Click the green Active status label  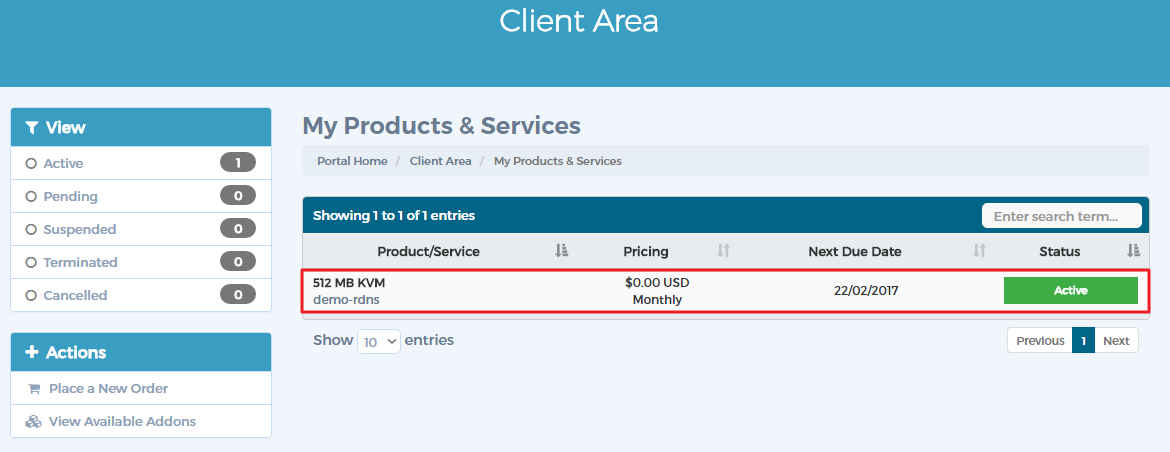click(x=1071, y=291)
